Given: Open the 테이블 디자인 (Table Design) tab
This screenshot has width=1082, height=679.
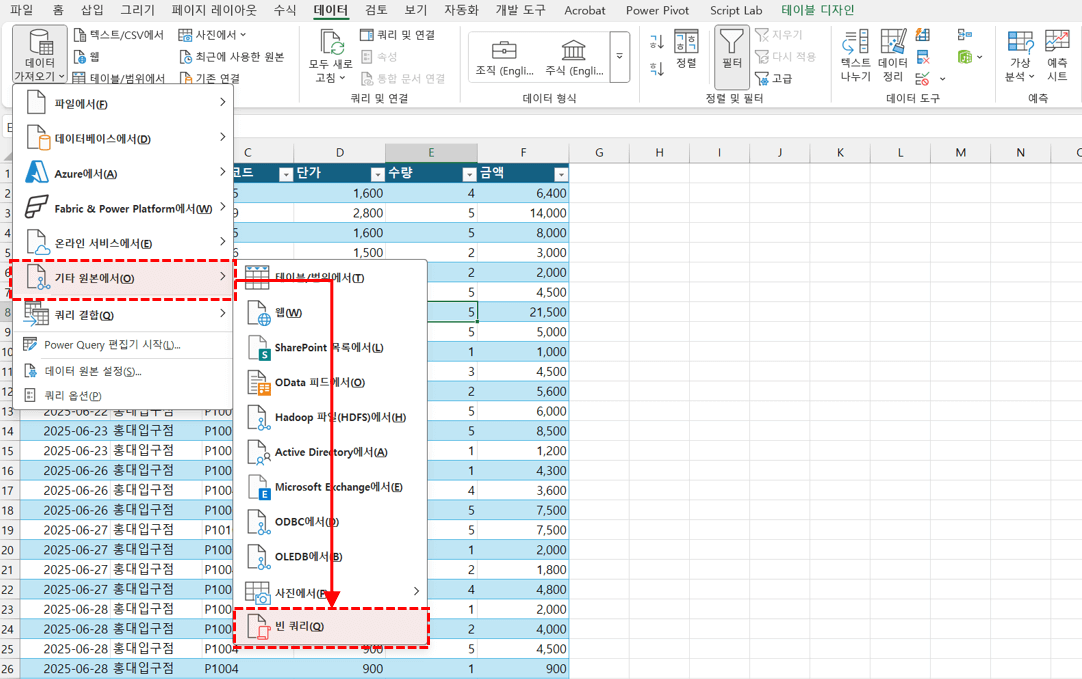Looking at the screenshot, I should click(817, 10).
